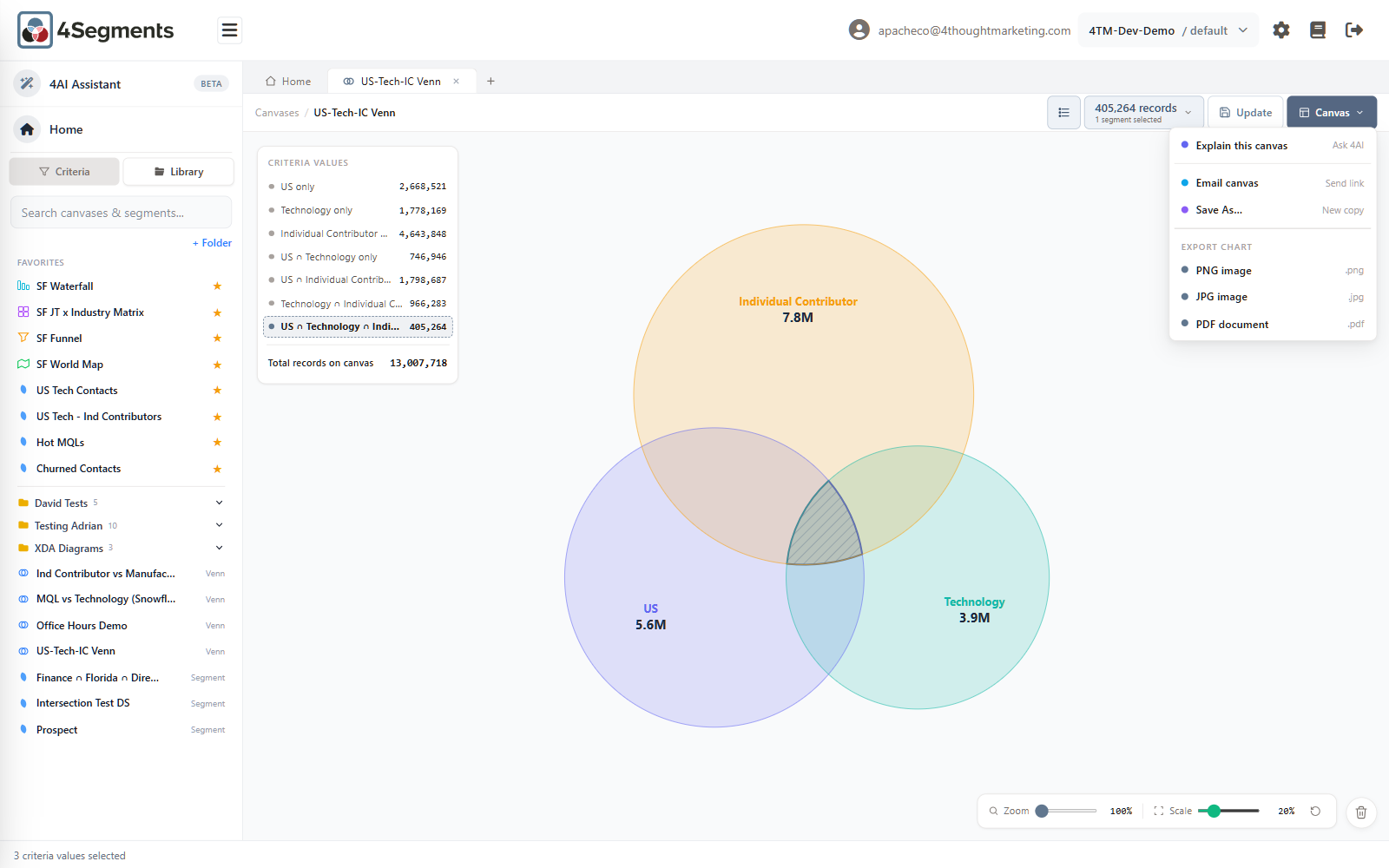Image resolution: width=1389 pixels, height=868 pixels.
Task: Click the Update button
Action: 1245,113
